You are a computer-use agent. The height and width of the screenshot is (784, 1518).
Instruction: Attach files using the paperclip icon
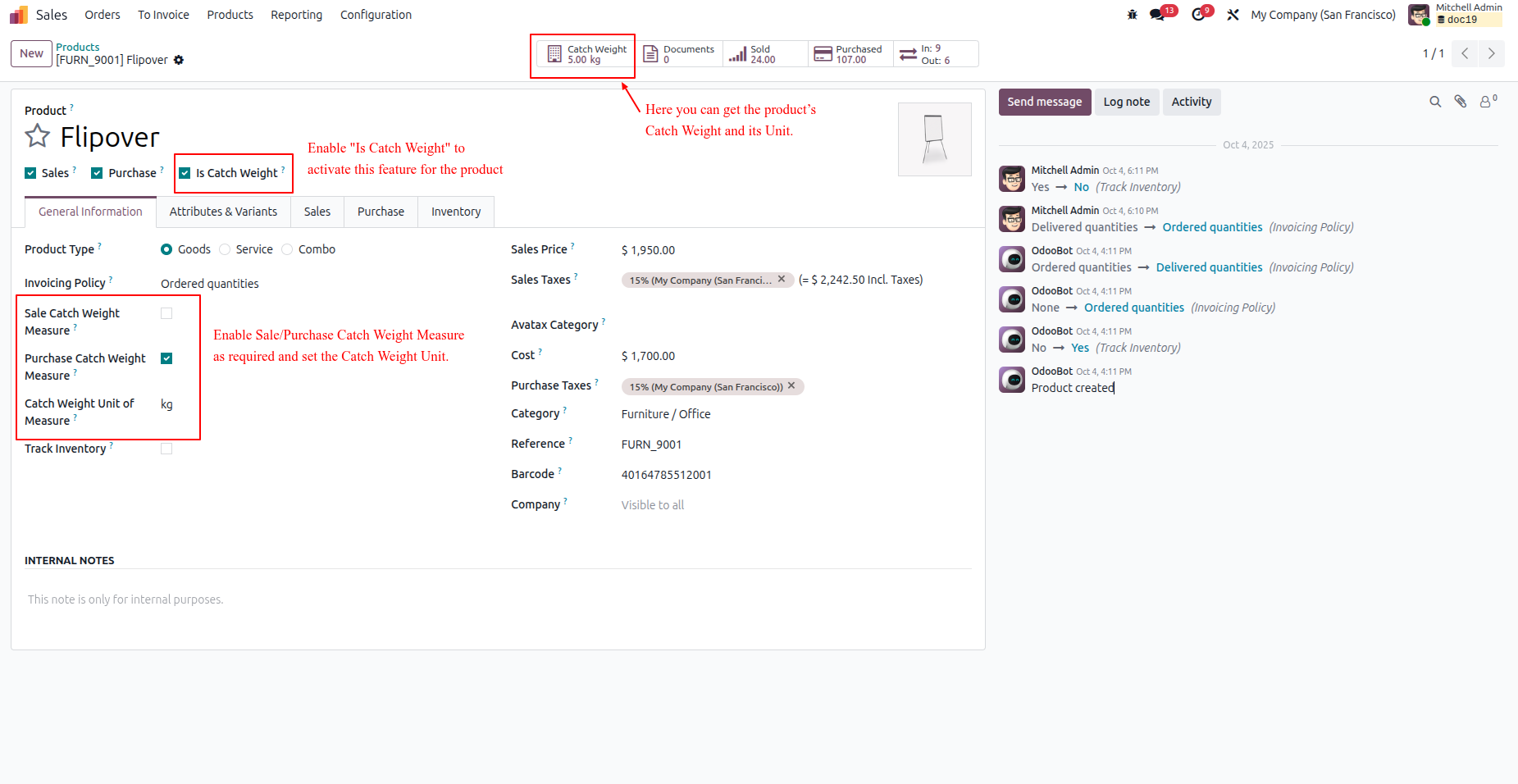click(x=1461, y=102)
